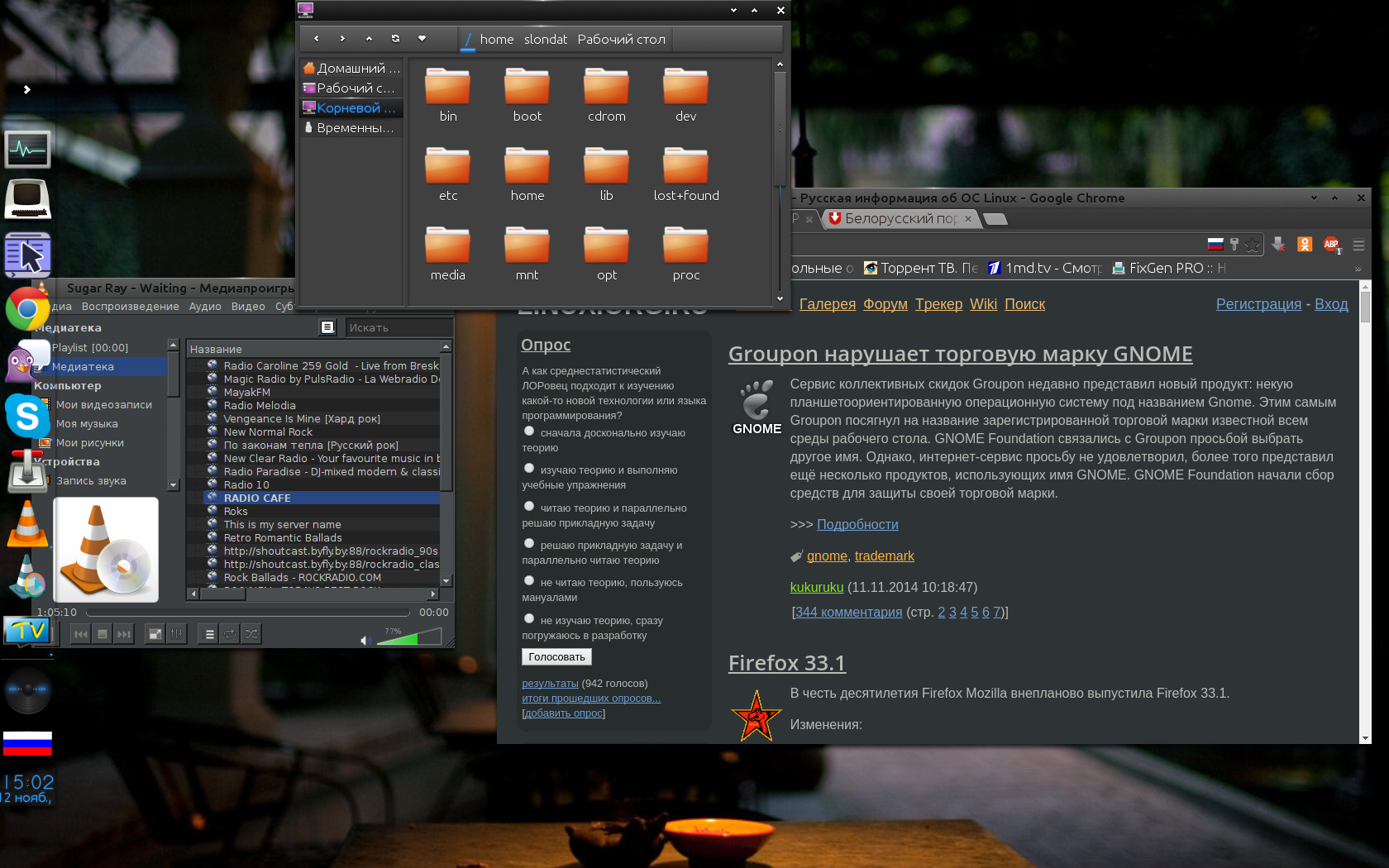Show more Chrome bookmarks via overflow chevron

[1357, 269]
